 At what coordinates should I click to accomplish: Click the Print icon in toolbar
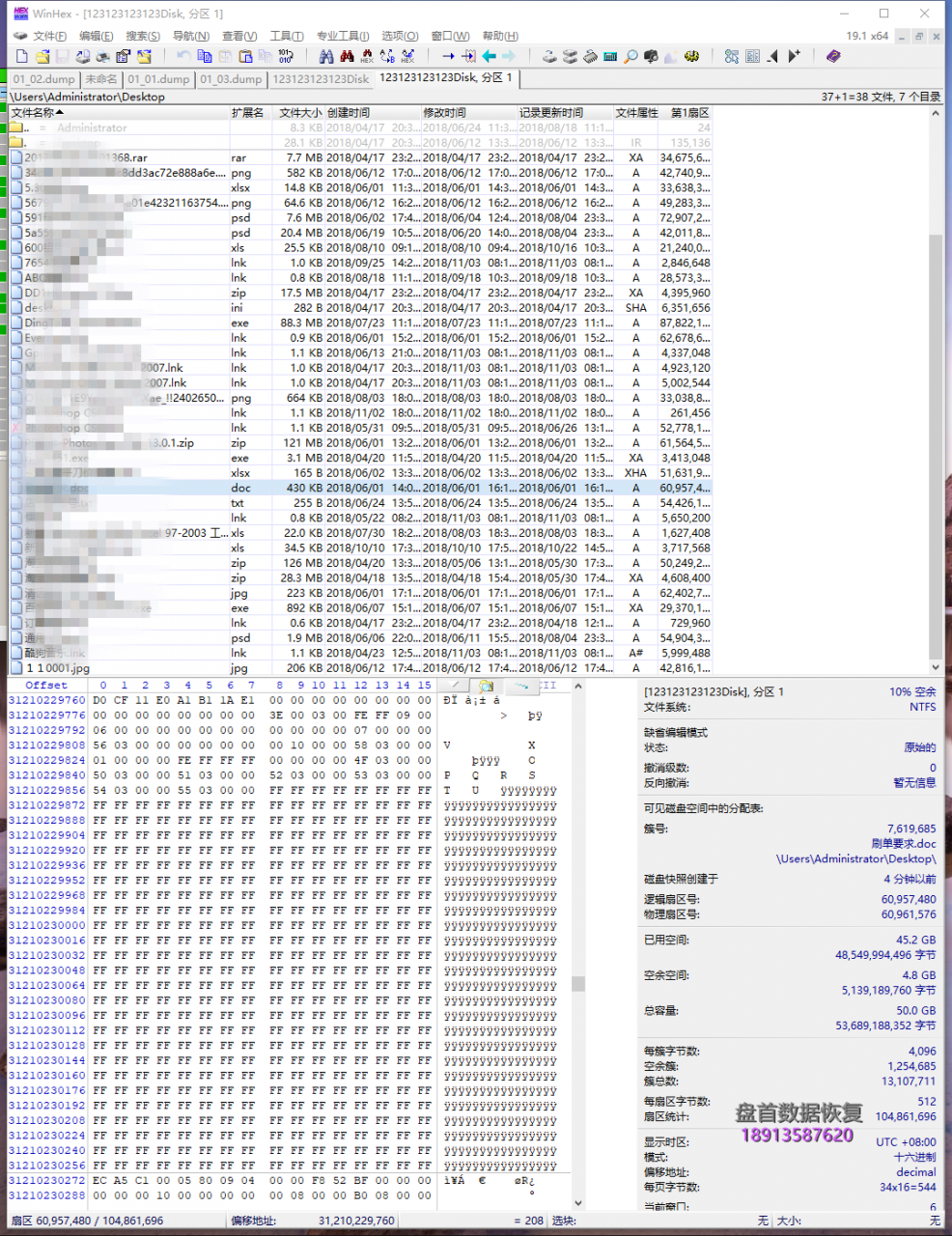102,57
